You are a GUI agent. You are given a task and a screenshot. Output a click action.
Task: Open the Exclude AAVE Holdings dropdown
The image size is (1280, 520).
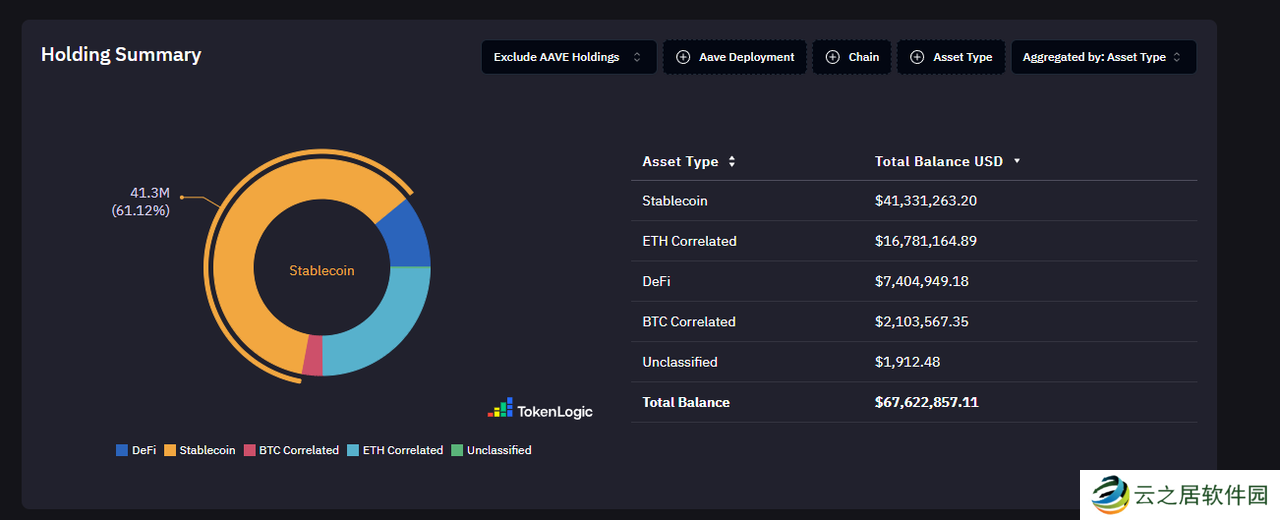[569, 57]
